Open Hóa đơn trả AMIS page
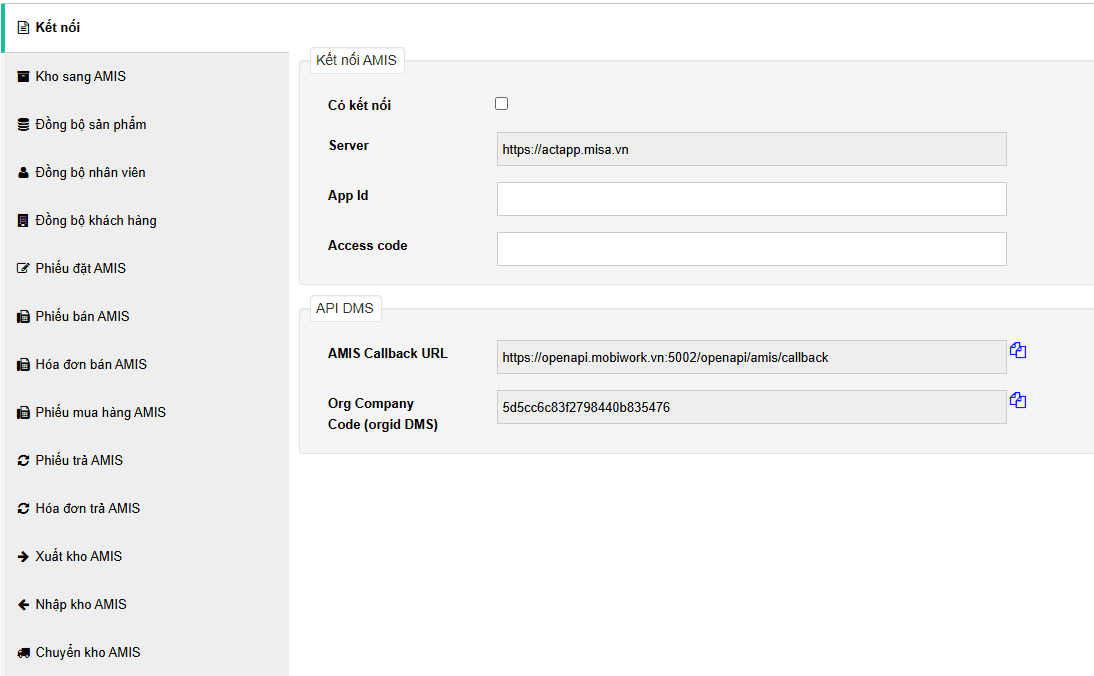The height and width of the screenshot is (676, 1094). 88,509
